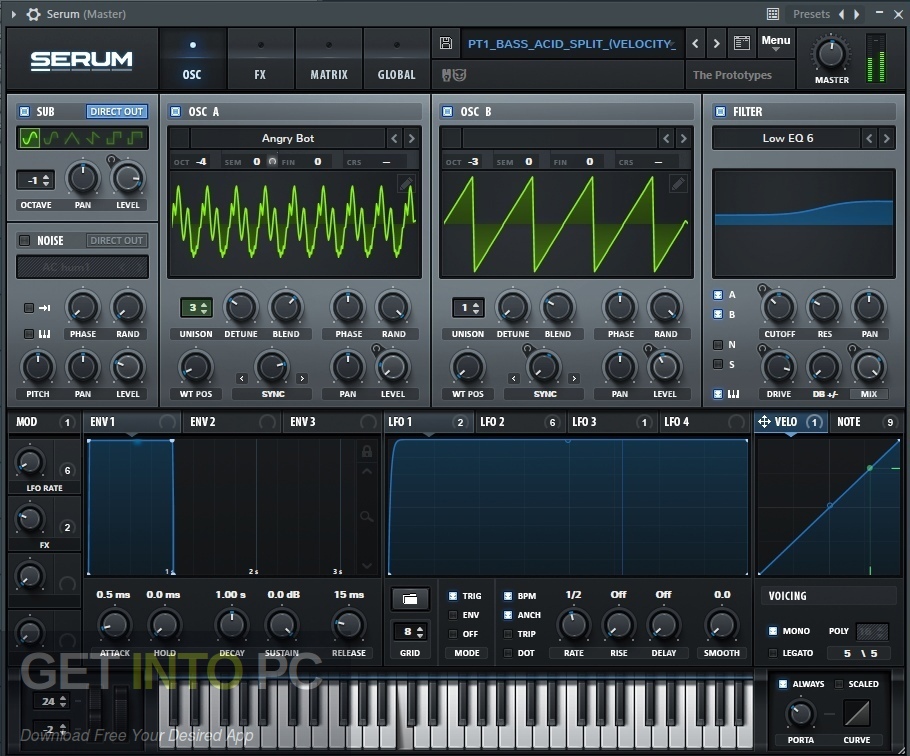This screenshot has width=910, height=756.
Task: Click the OSC A SEM phase-lock icon
Action: click(x=272, y=161)
